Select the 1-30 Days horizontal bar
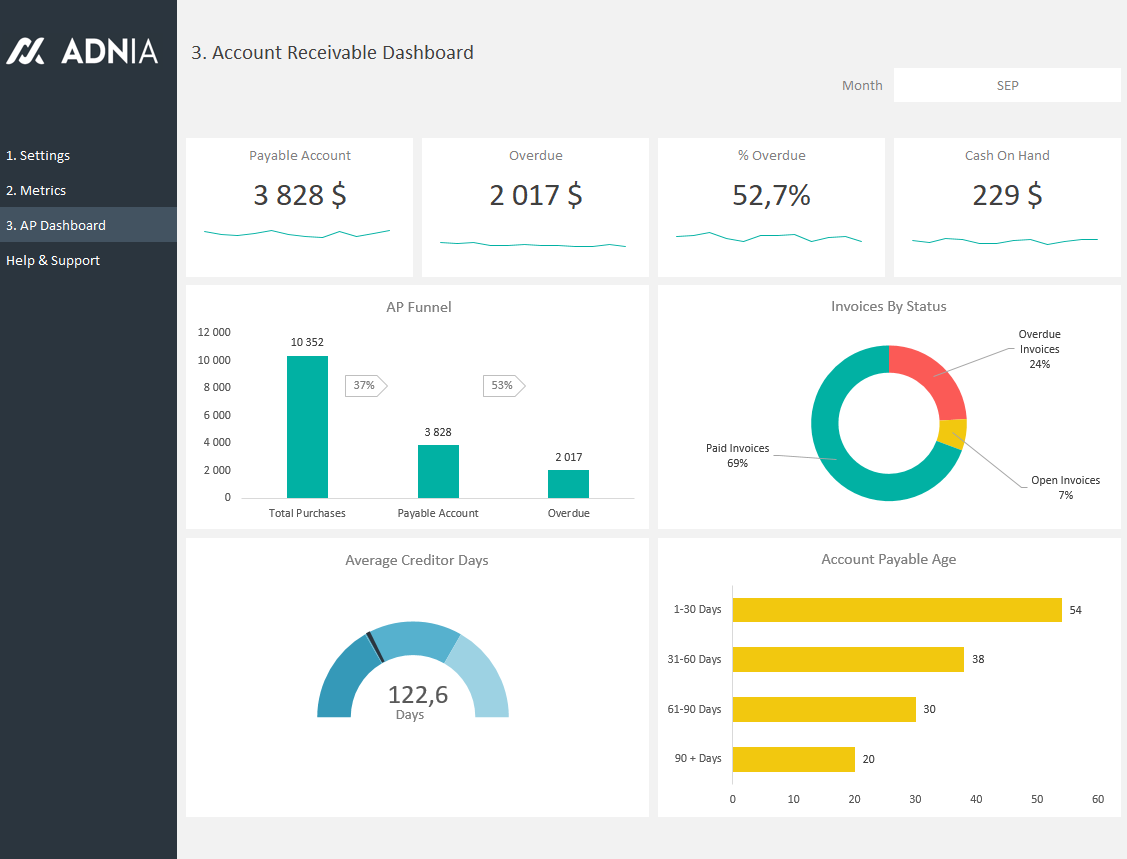1127x859 pixels. click(x=896, y=610)
